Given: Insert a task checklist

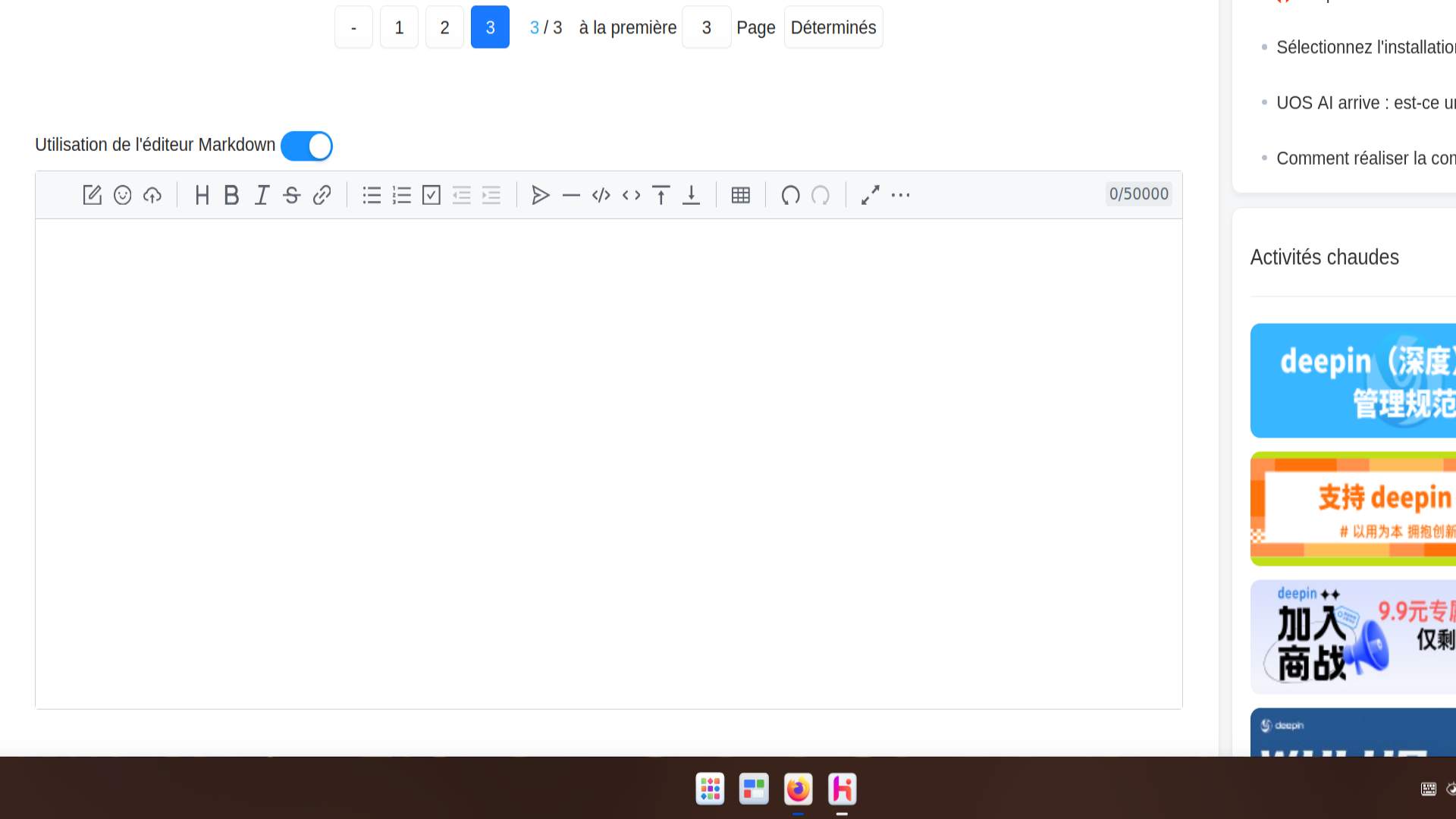Looking at the screenshot, I should coord(431,195).
